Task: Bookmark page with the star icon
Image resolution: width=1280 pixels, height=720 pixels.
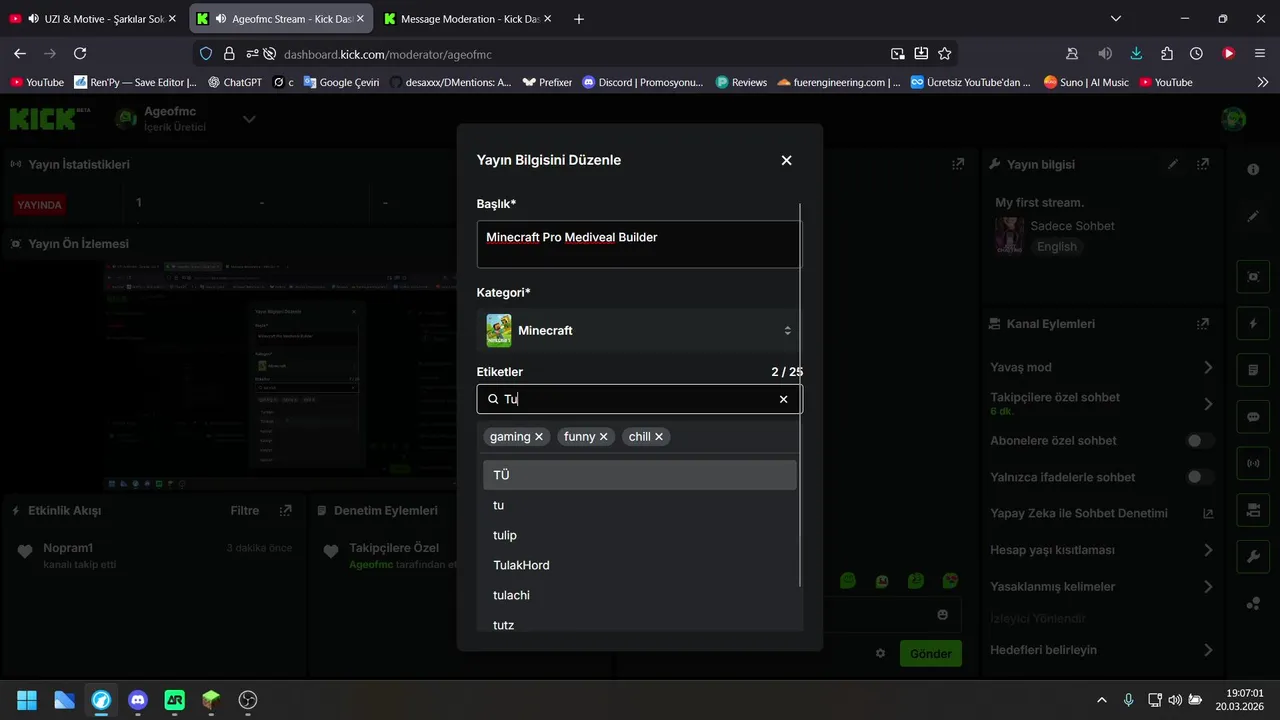Action: [x=945, y=54]
